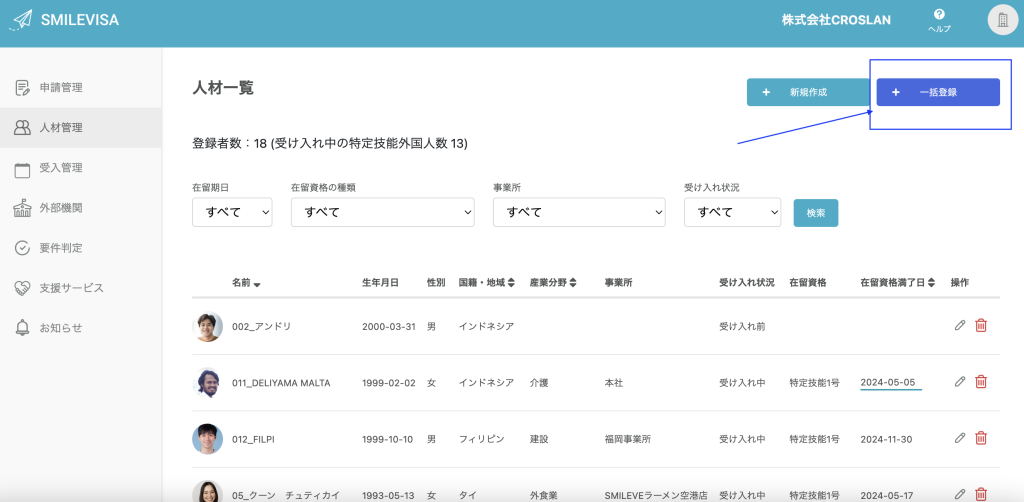The width and height of the screenshot is (1024, 502).
Task: Open 申請管理 in the sidebar
Action: point(81,87)
